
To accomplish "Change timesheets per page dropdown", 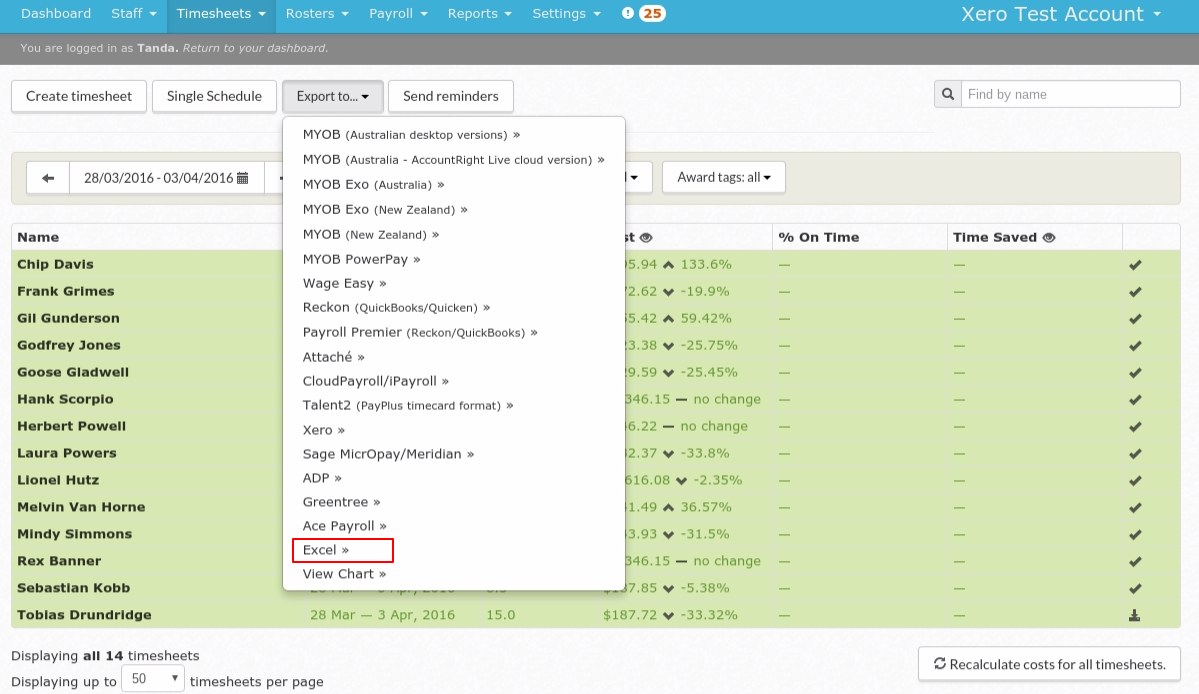I will [x=153, y=679].
